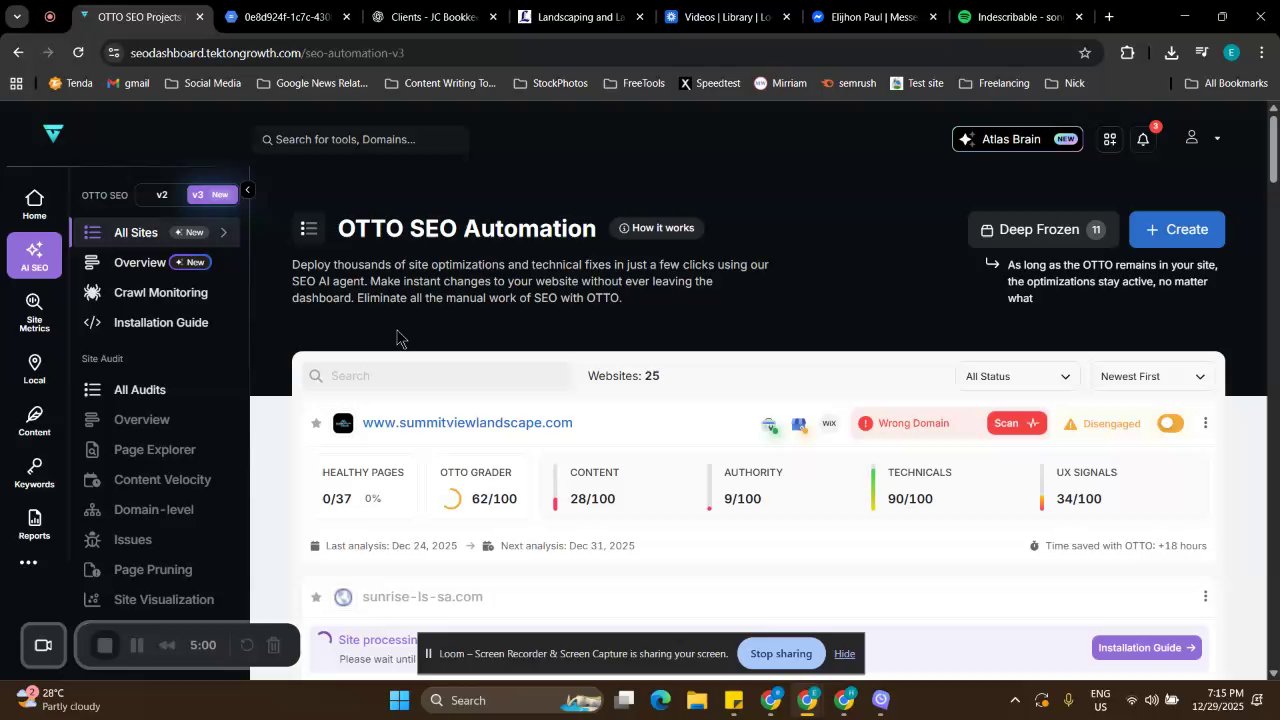Image resolution: width=1280 pixels, height=720 pixels.
Task: Open the Local sidebar section
Action: click(x=34, y=369)
